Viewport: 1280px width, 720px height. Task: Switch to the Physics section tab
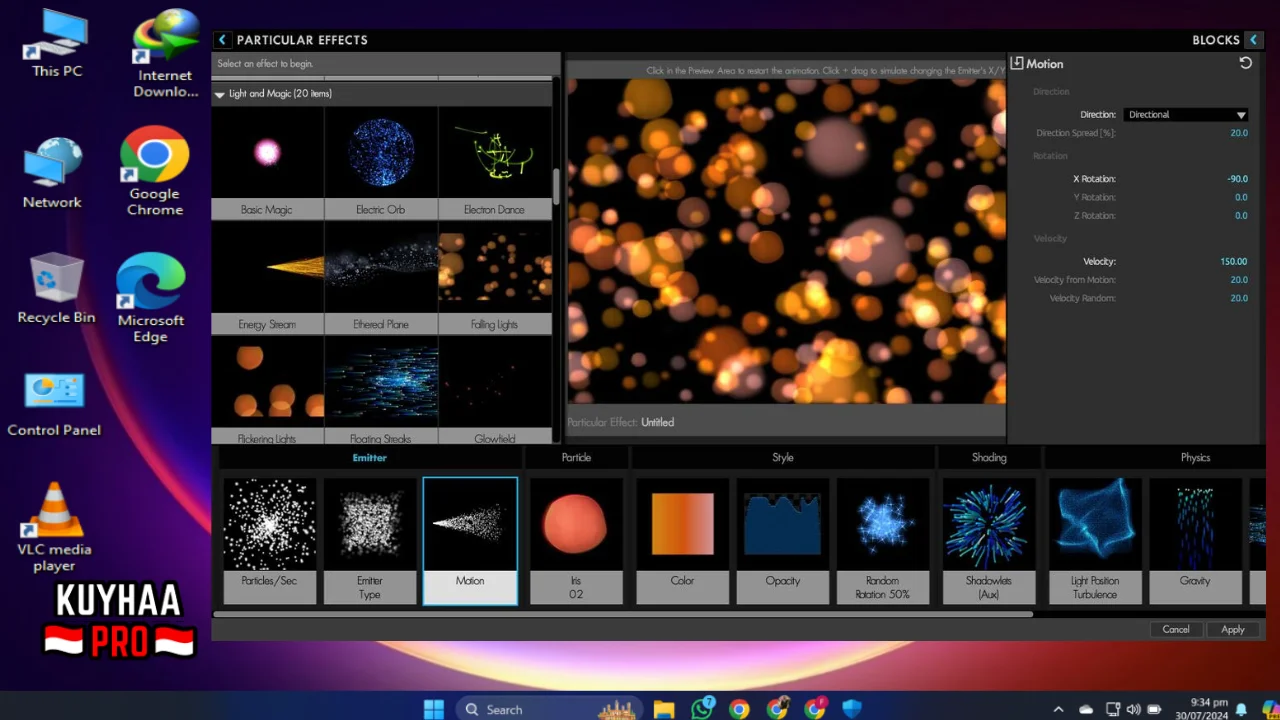[1195, 457]
